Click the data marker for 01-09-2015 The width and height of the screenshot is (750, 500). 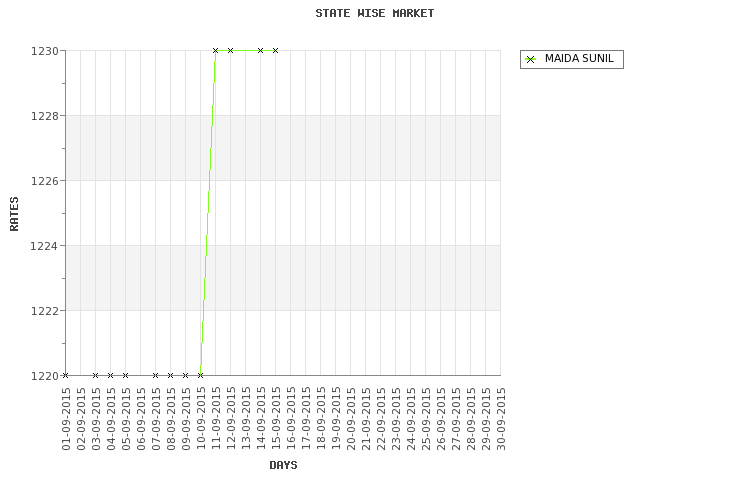pos(66,376)
